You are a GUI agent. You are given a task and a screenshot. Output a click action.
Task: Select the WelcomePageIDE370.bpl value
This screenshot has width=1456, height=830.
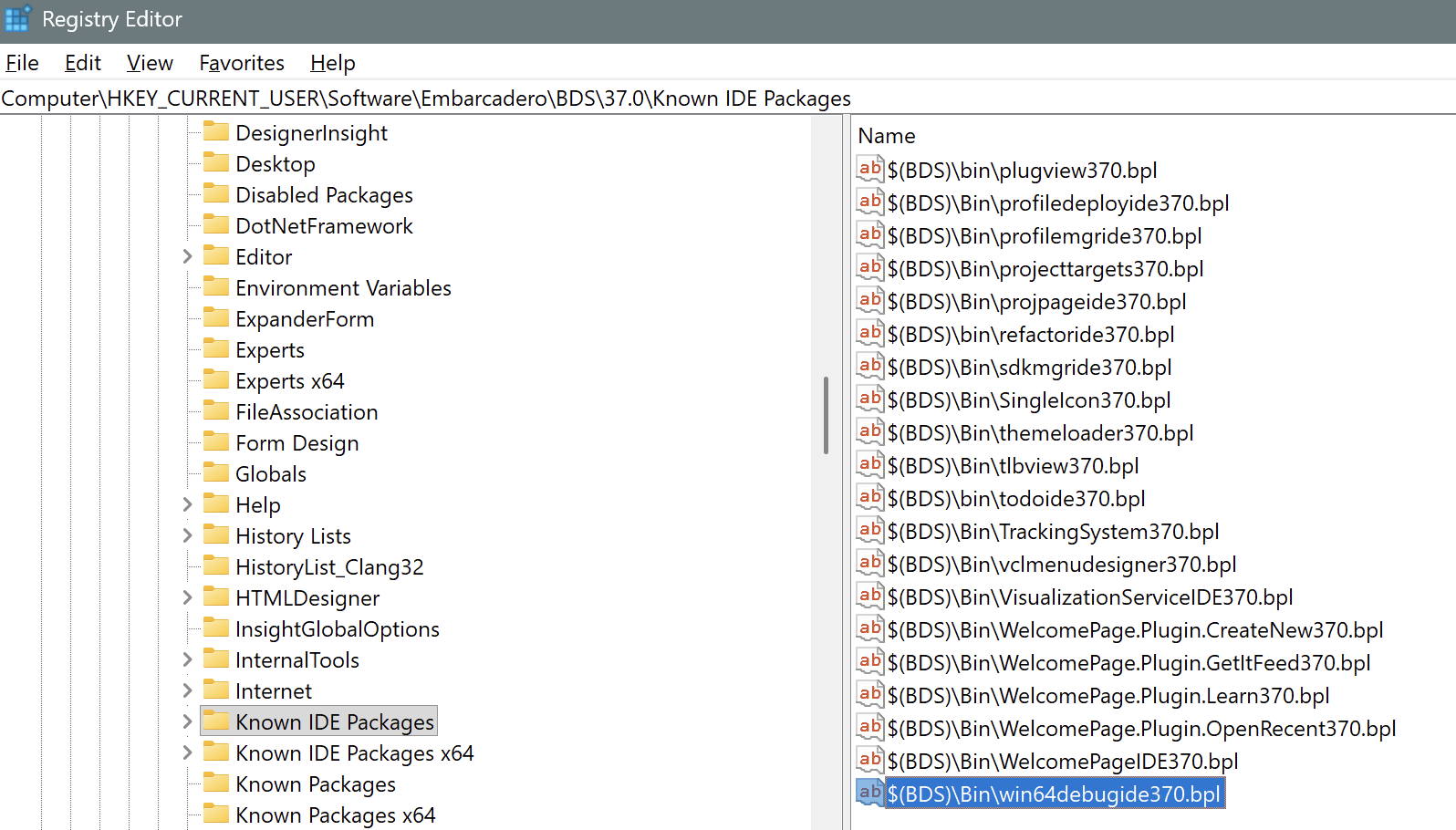[x=1062, y=762]
